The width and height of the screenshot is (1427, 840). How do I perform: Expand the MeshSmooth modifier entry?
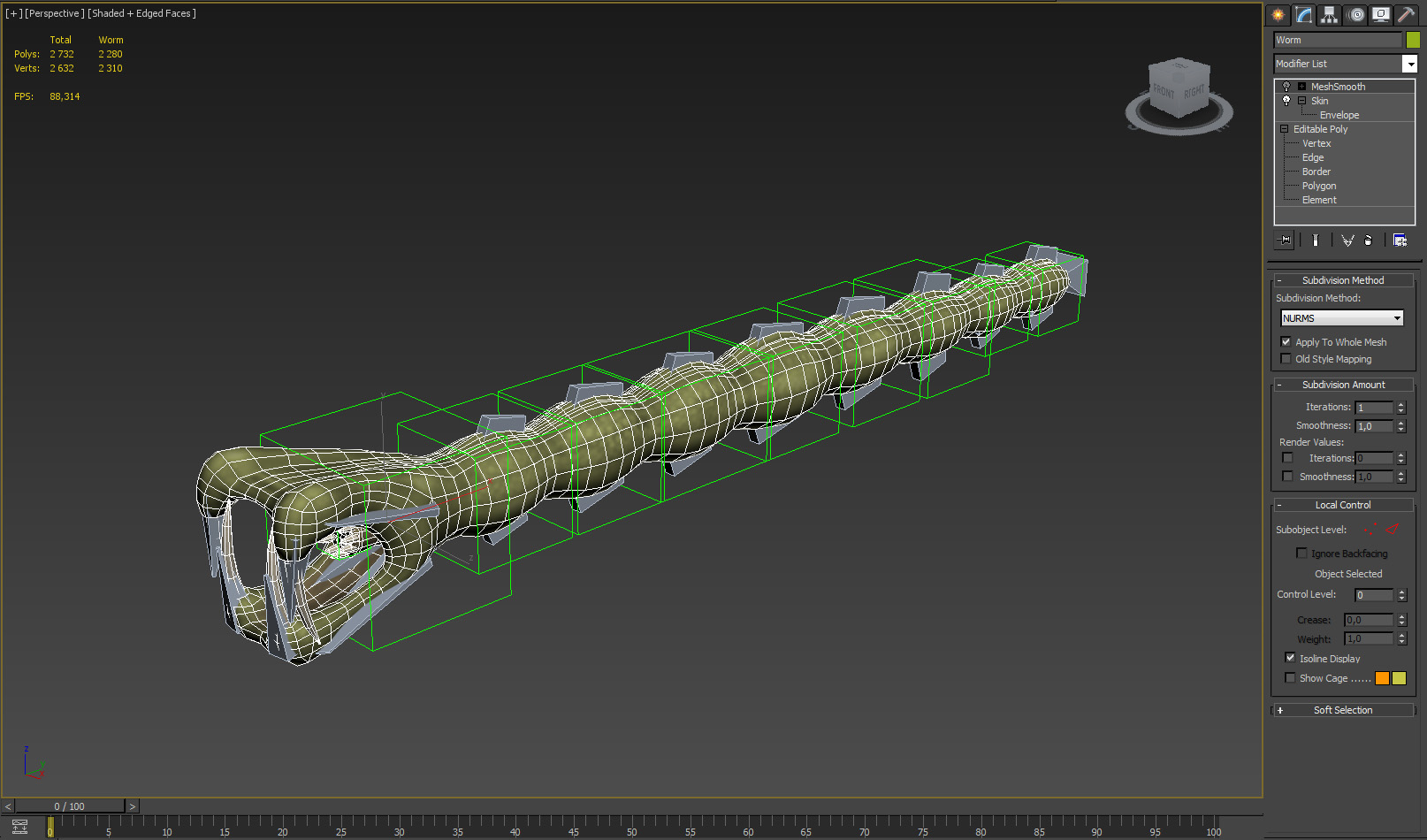click(x=1301, y=86)
